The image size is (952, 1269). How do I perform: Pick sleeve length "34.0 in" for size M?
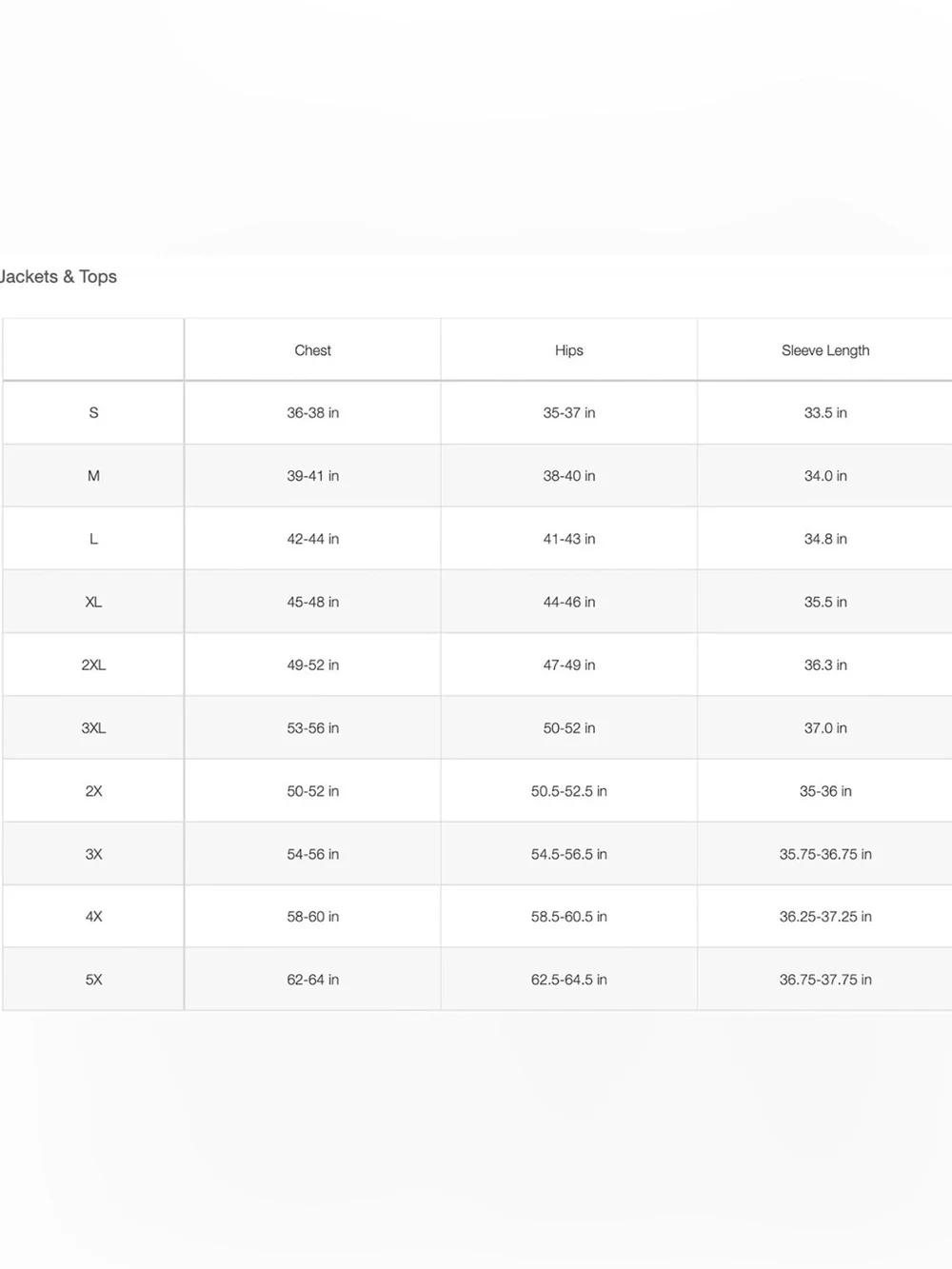825,476
